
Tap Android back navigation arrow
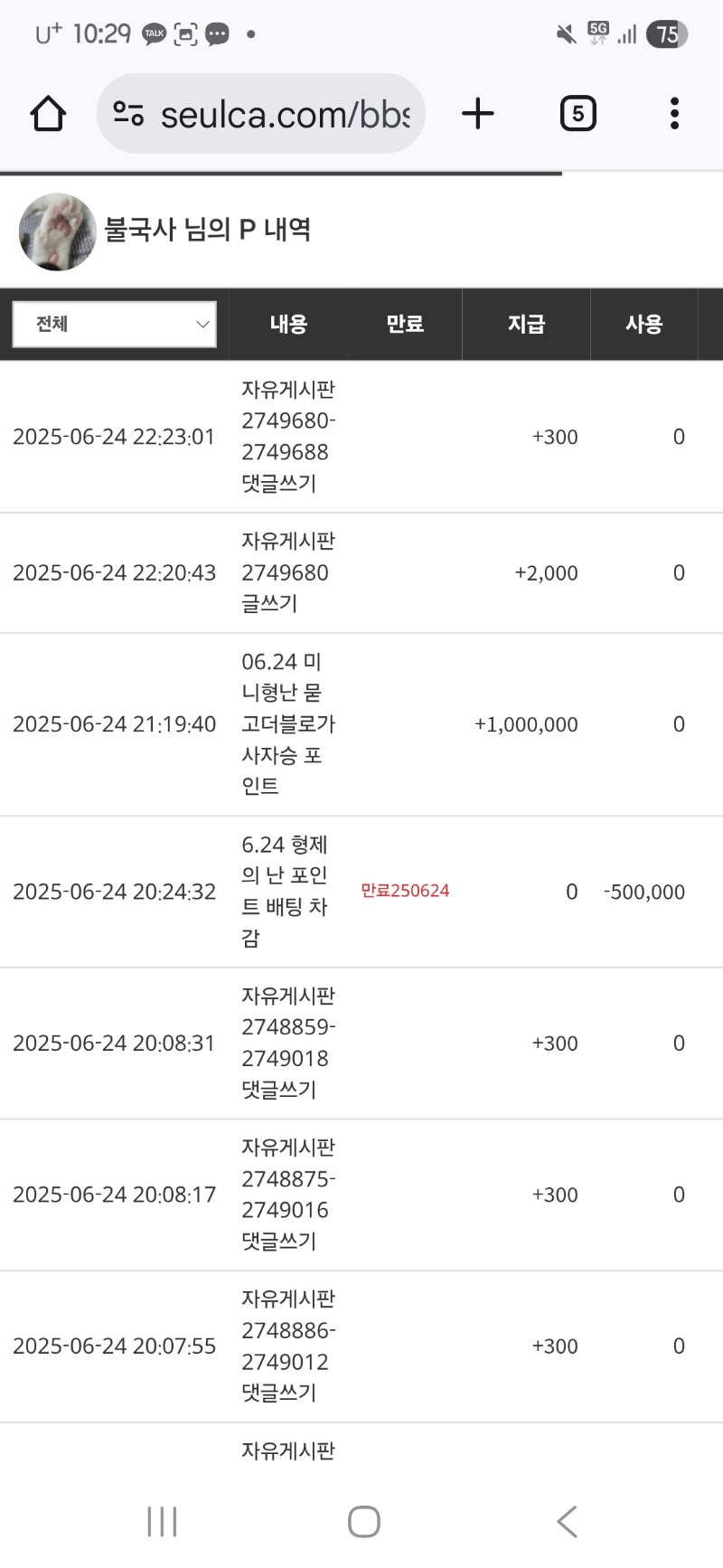click(x=567, y=1522)
